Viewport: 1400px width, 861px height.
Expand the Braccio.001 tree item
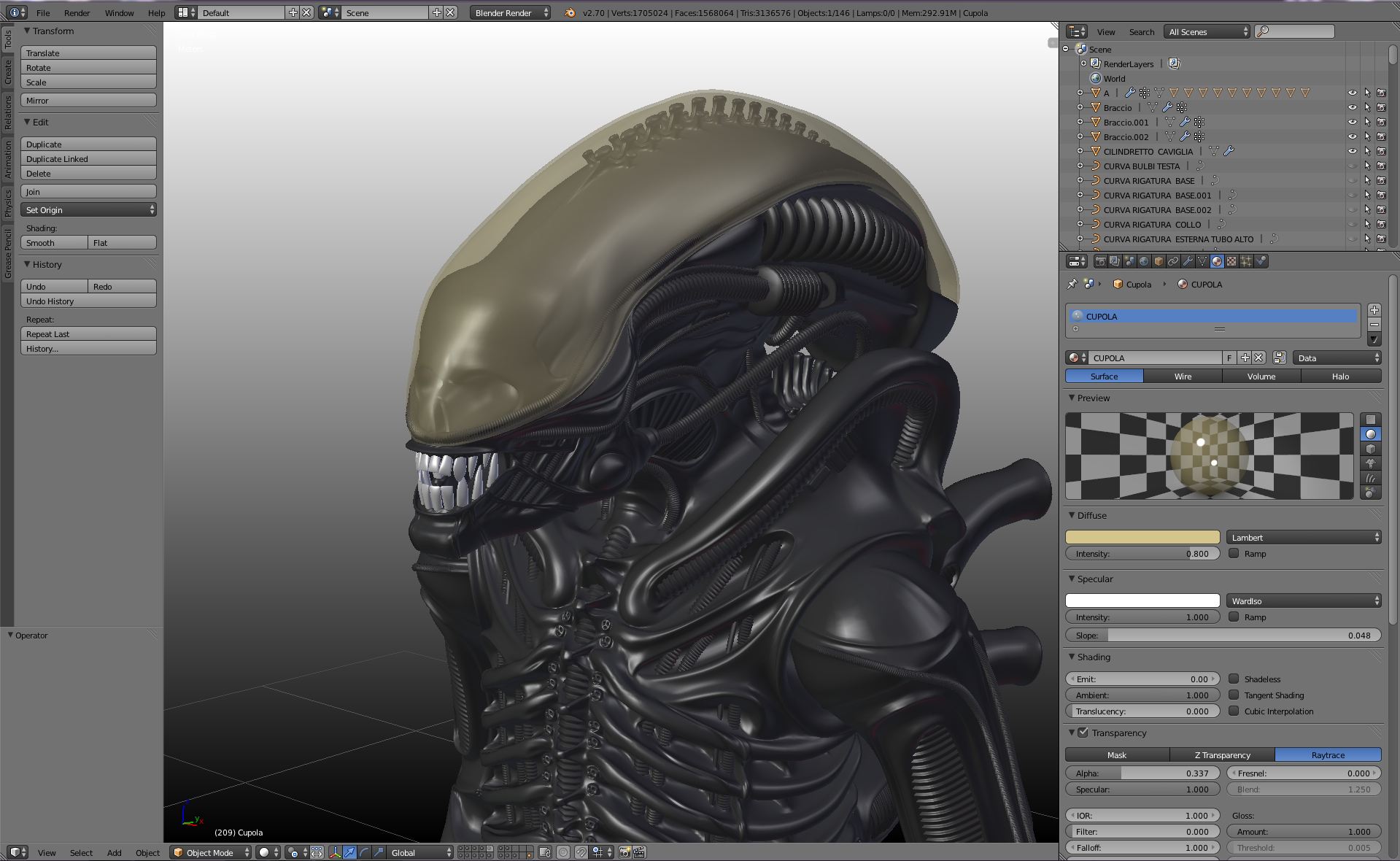[x=1080, y=122]
